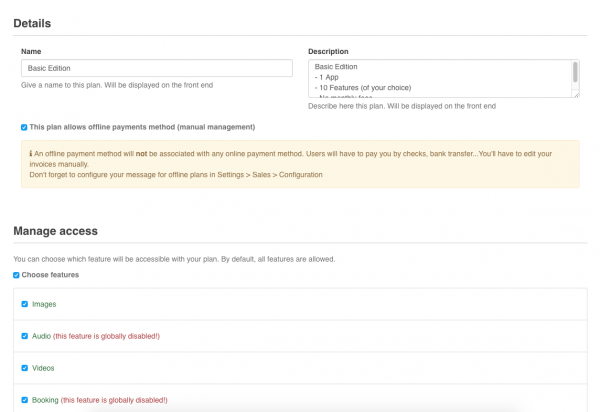Click the green Videos feature label
600x412 pixels.
[x=44, y=368]
